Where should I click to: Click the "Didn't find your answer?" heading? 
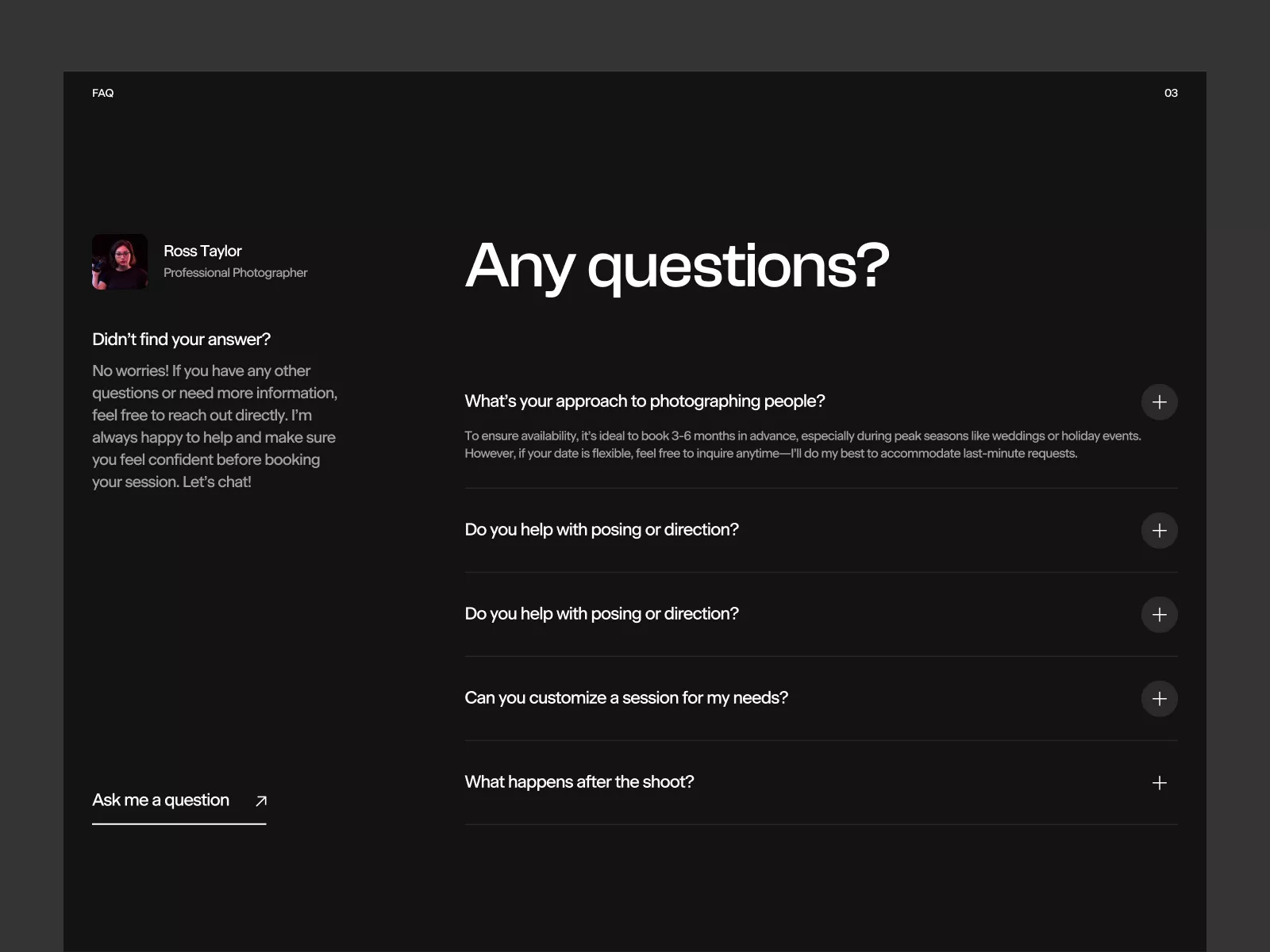pyautogui.click(x=181, y=340)
